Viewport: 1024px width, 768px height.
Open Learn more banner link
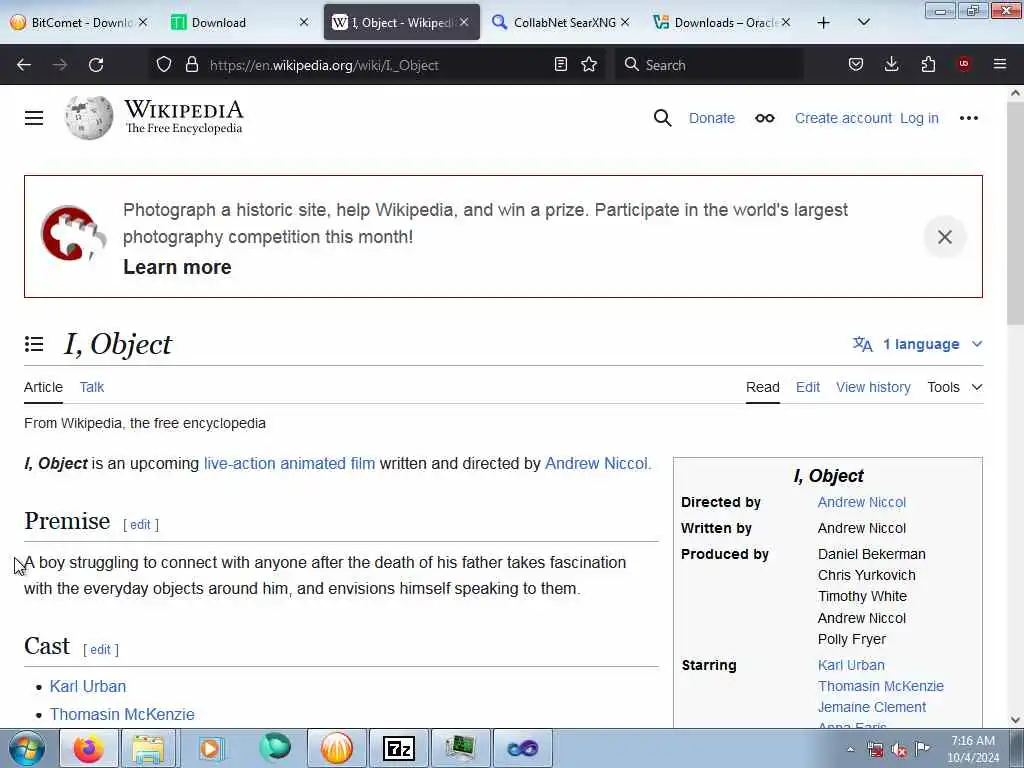coord(177,267)
